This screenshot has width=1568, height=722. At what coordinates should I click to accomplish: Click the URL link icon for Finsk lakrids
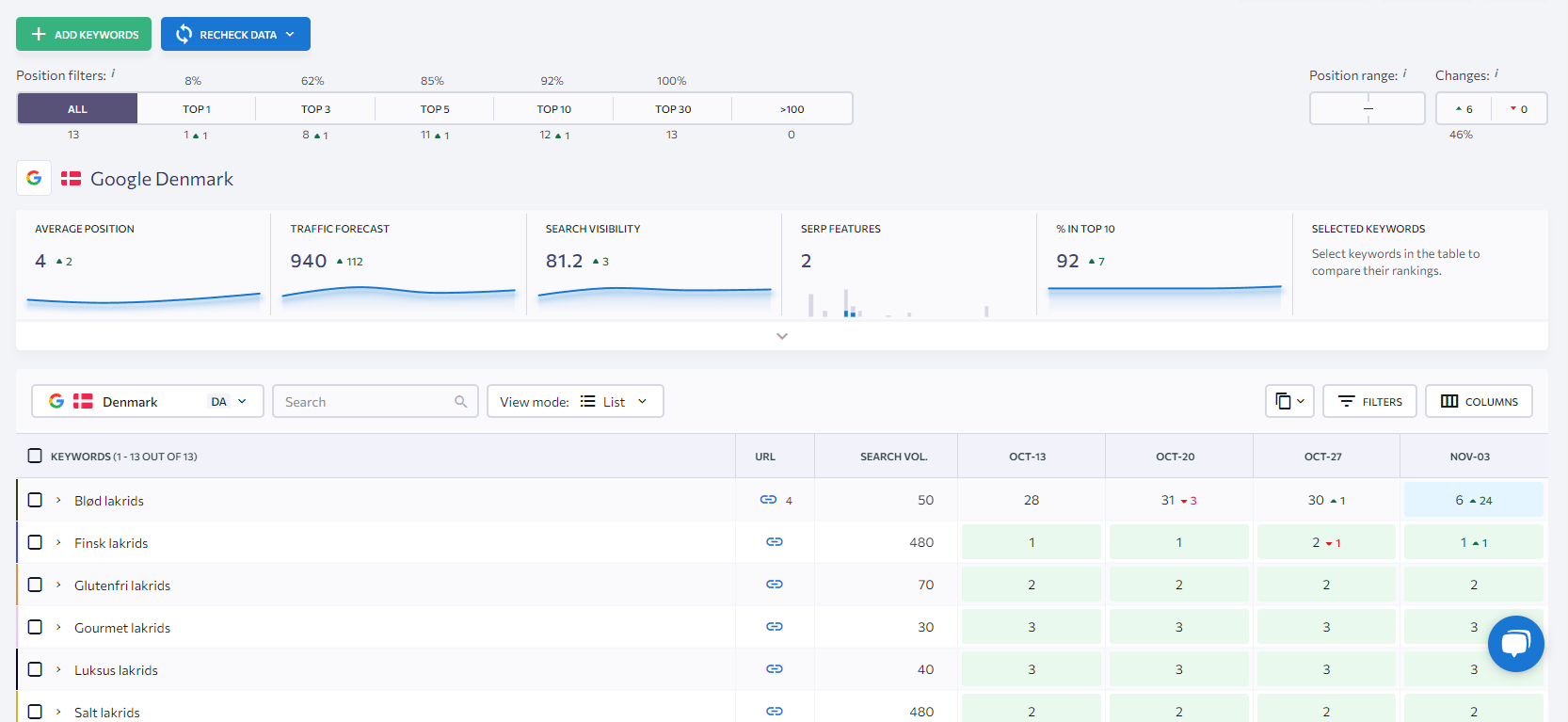[775, 542]
